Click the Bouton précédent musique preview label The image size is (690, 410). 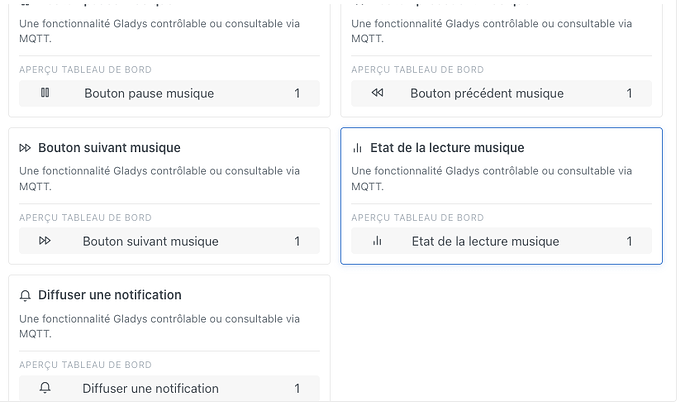tap(487, 93)
